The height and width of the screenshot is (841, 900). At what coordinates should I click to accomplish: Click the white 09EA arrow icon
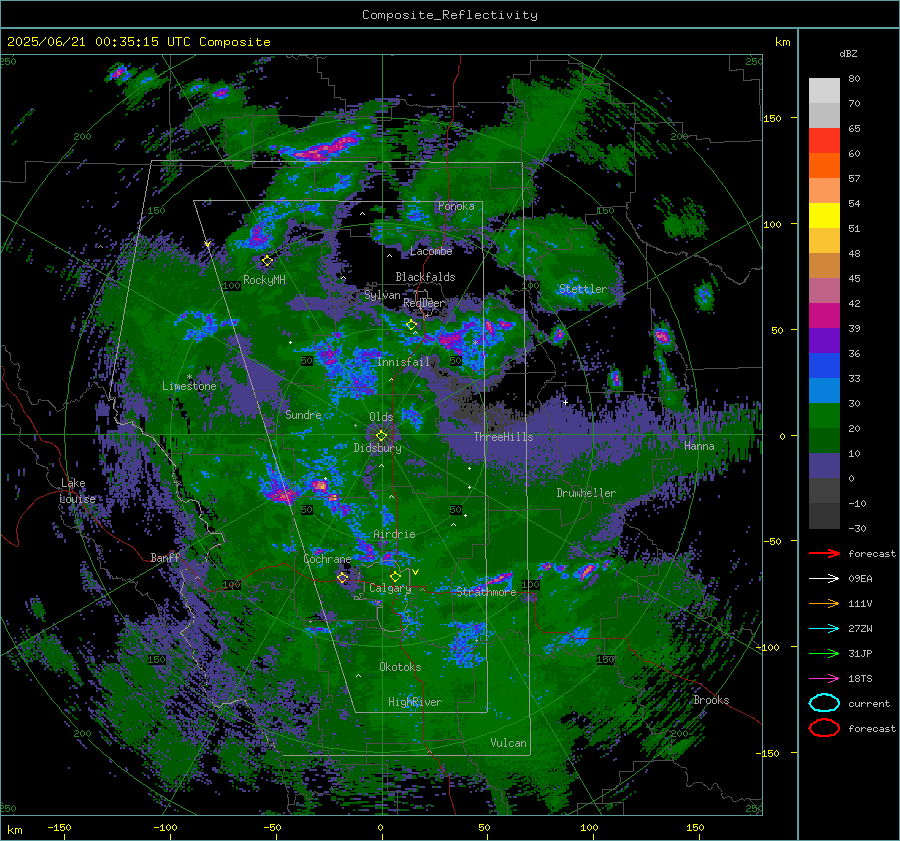click(824, 578)
